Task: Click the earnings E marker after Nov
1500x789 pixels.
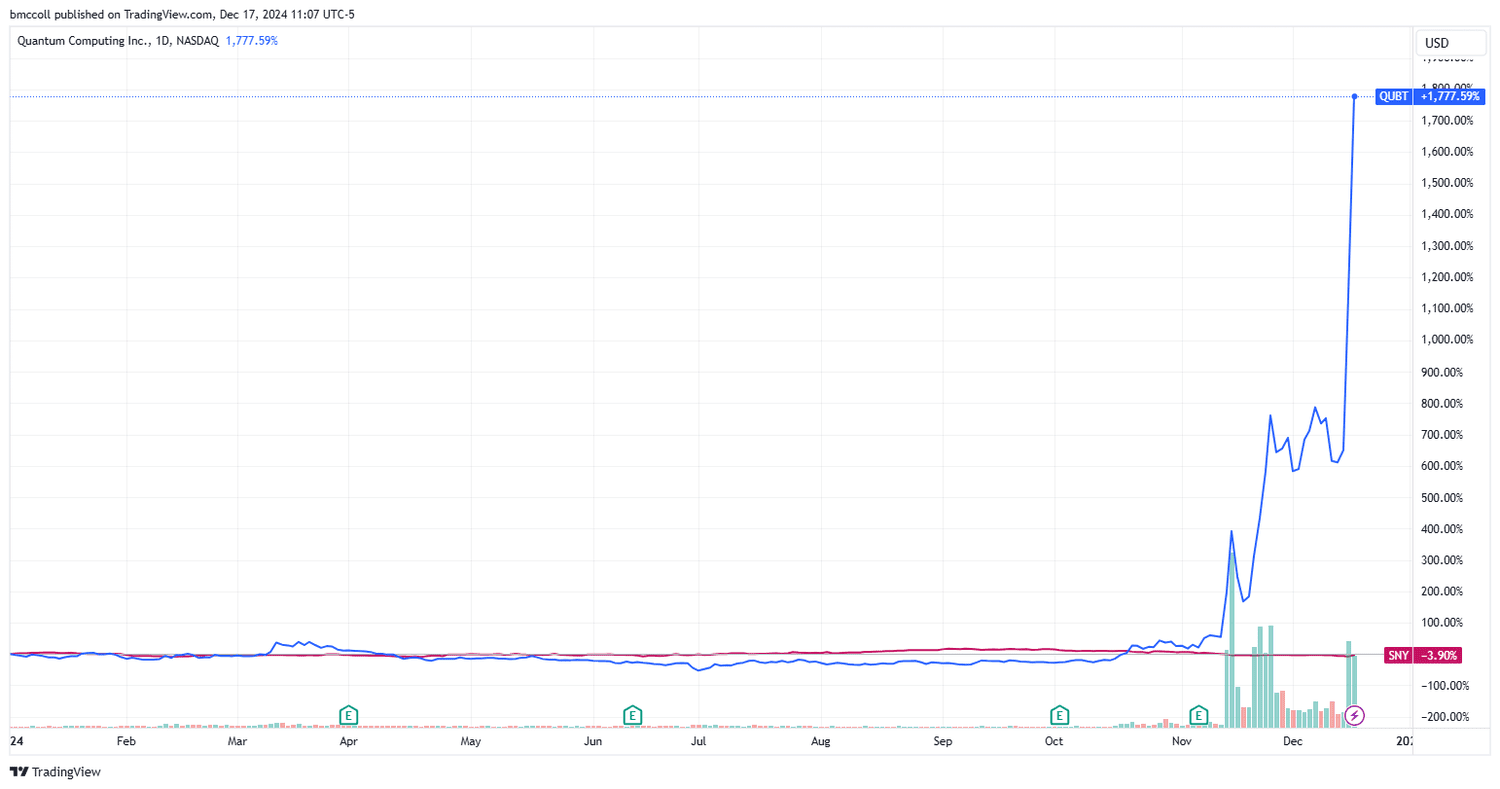Action: 1198,715
